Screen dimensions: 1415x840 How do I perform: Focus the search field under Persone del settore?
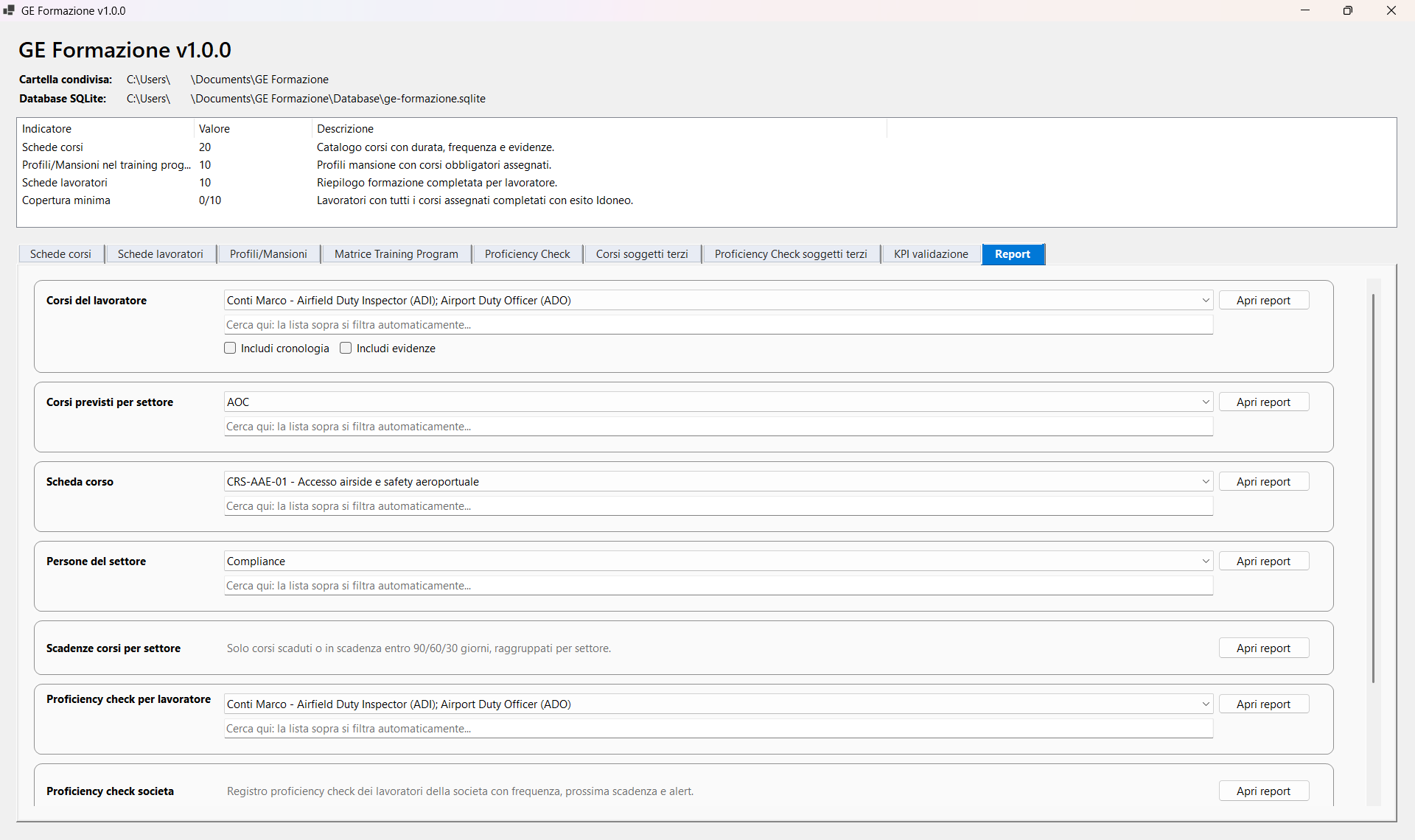pos(719,586)
